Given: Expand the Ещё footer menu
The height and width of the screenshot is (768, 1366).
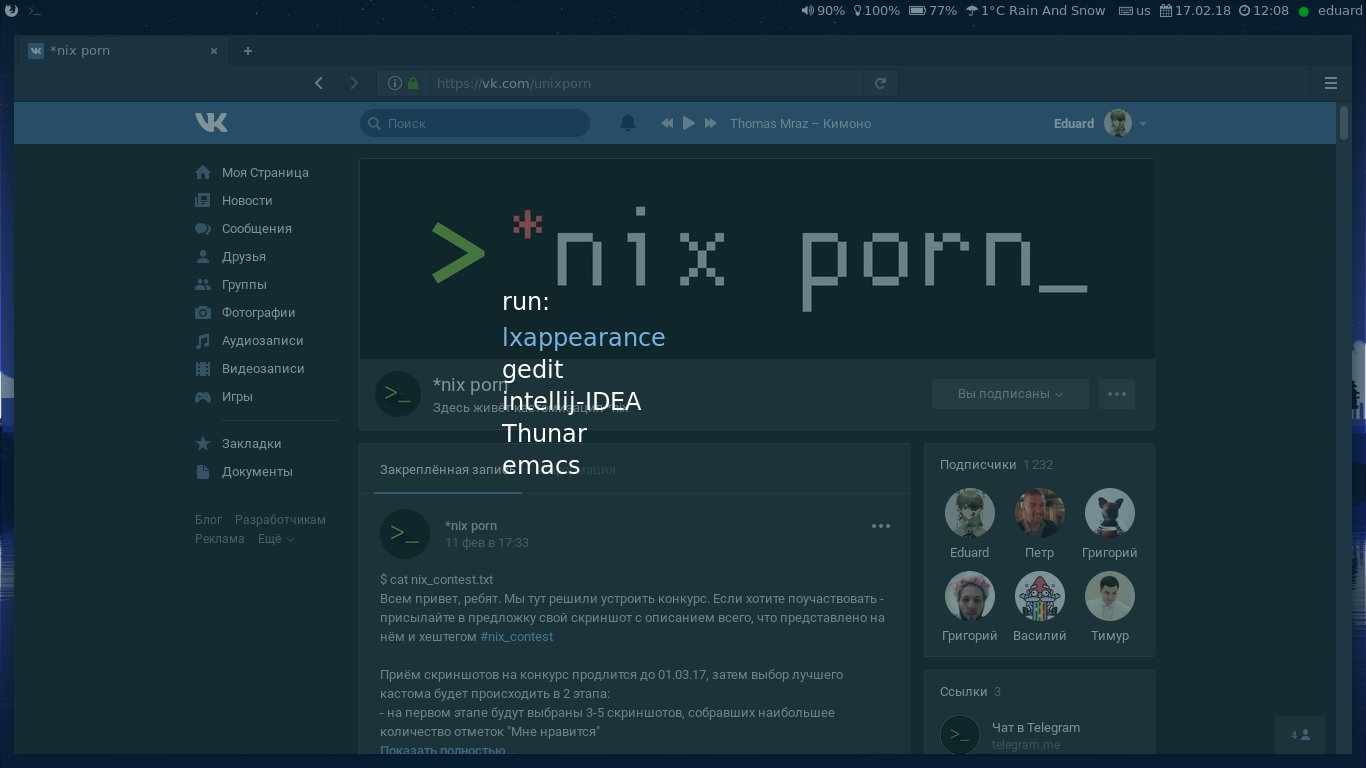Looking at the screenshot, I should point(276,539).
